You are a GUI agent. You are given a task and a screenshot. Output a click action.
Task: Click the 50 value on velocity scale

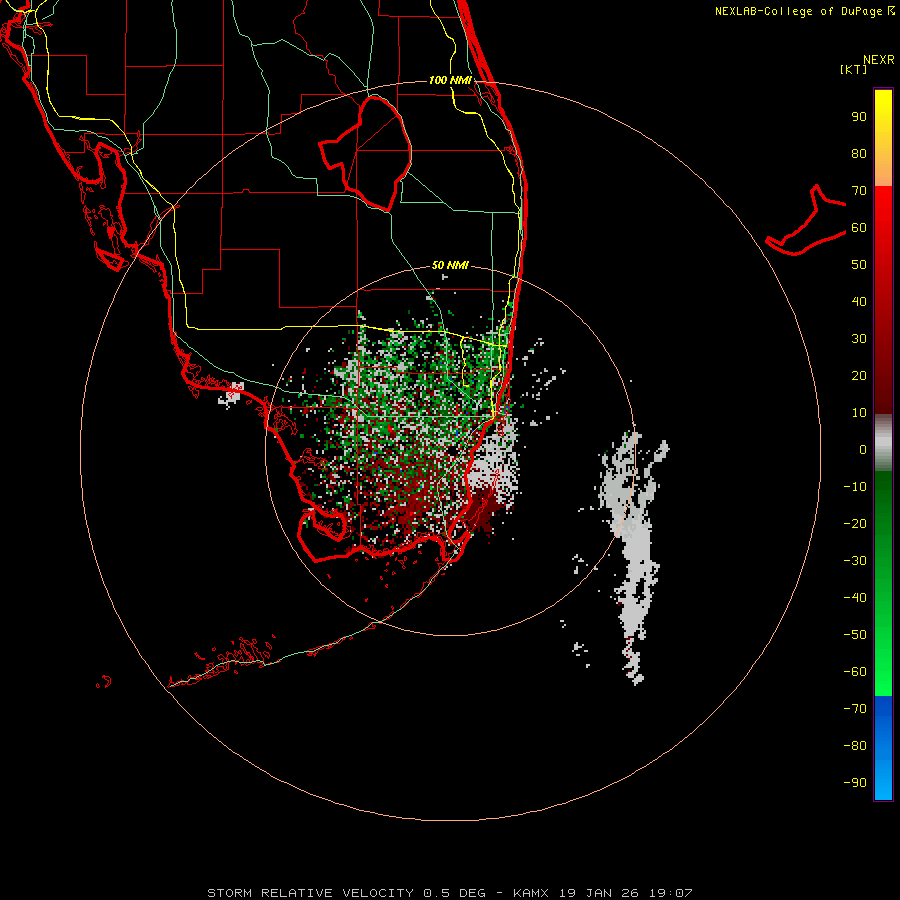tap(859, 265)
